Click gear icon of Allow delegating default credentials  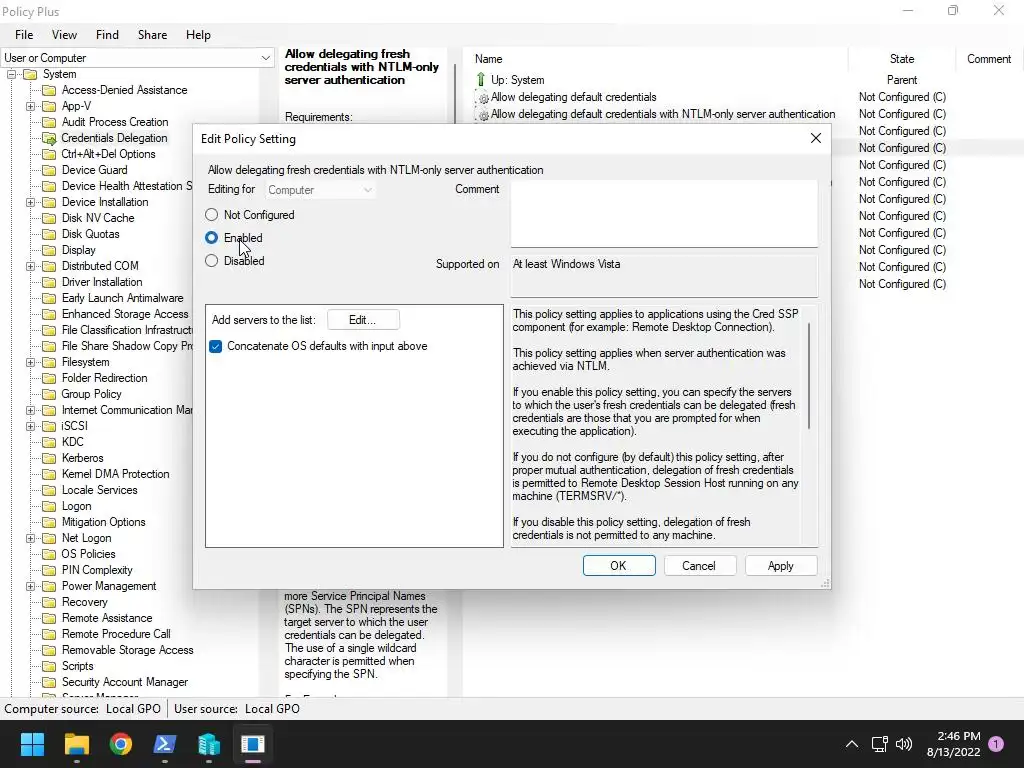click(x=483, y=98)
